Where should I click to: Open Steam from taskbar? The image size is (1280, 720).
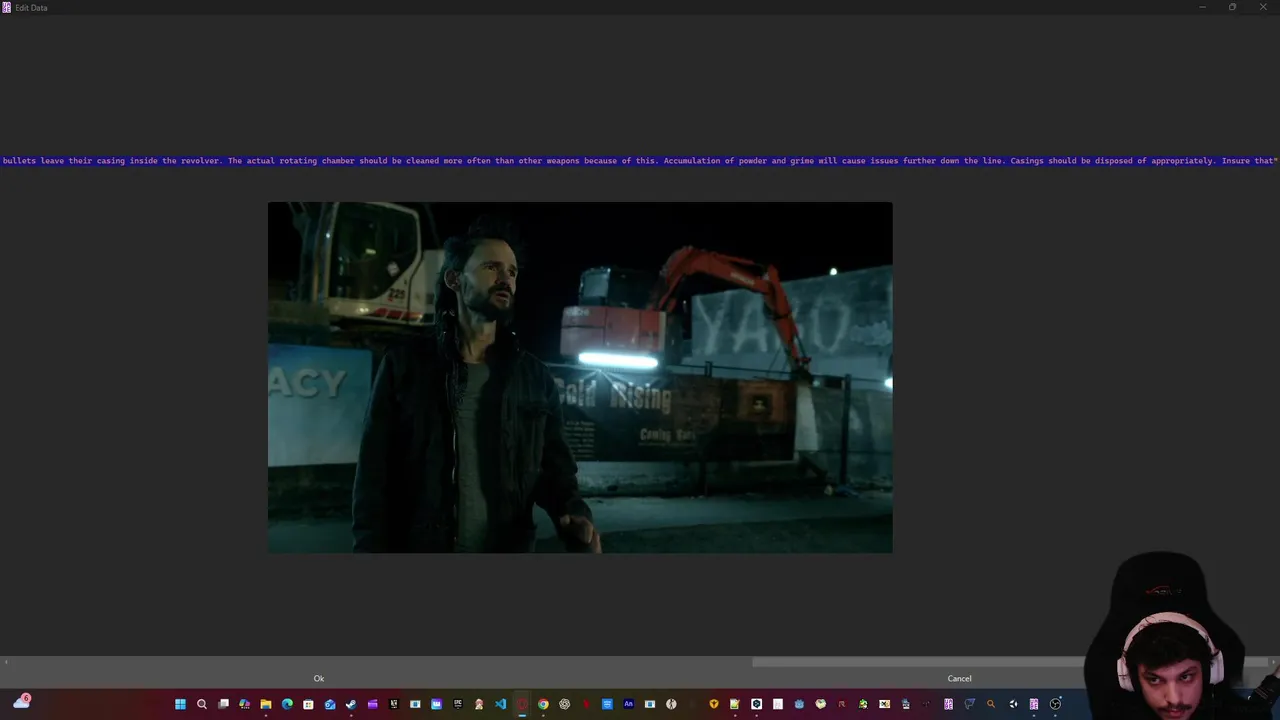click(351, 704)
